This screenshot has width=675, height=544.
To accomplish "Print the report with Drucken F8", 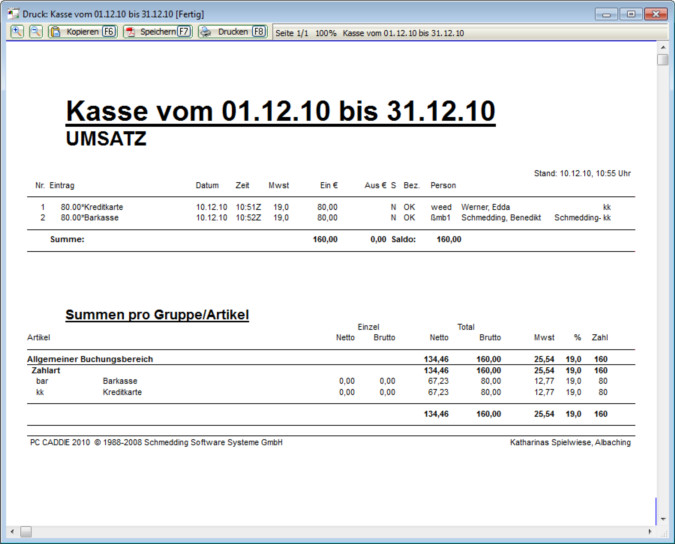I will tap(232, 32).
